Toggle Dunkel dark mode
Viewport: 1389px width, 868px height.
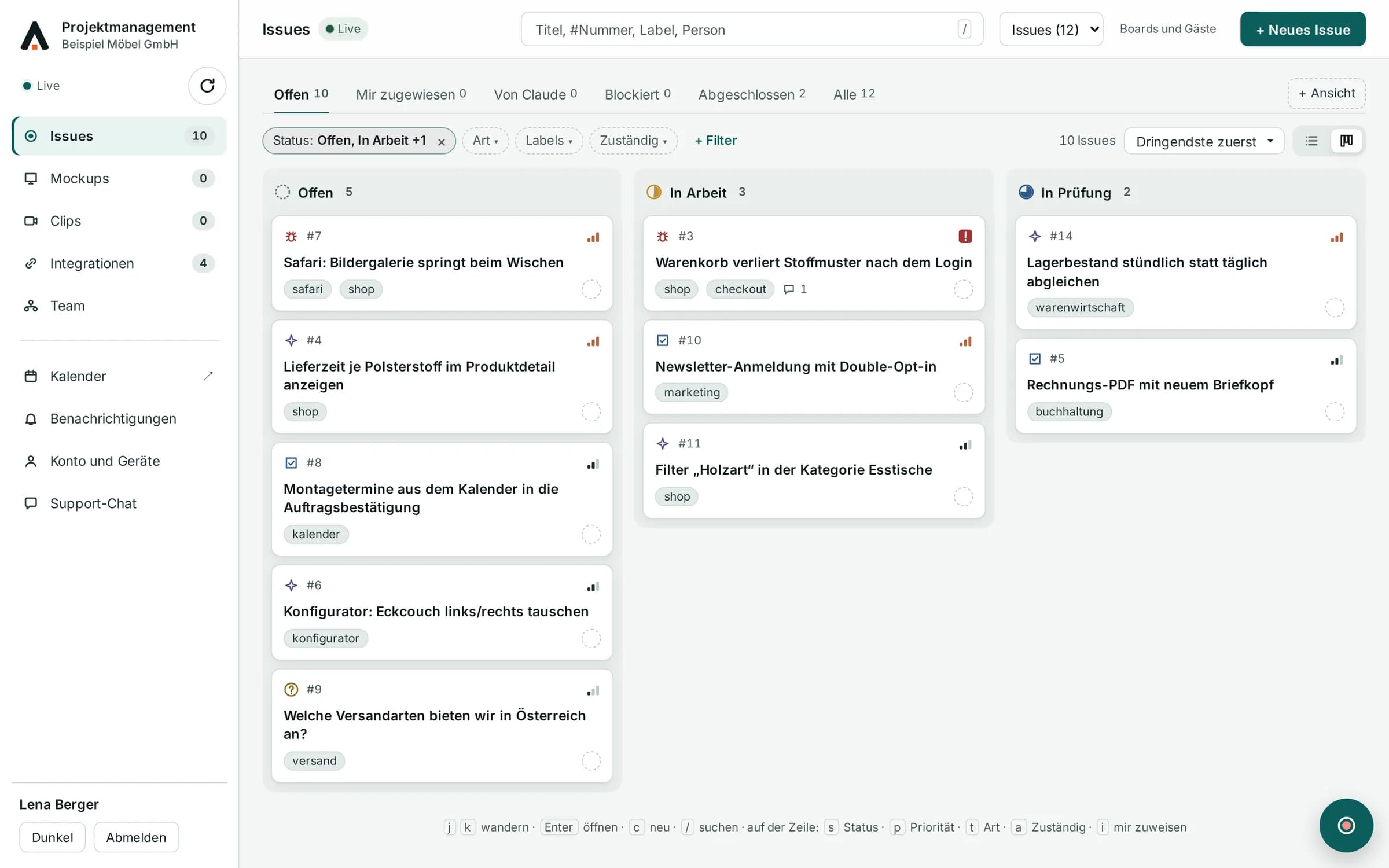(52, 837)
